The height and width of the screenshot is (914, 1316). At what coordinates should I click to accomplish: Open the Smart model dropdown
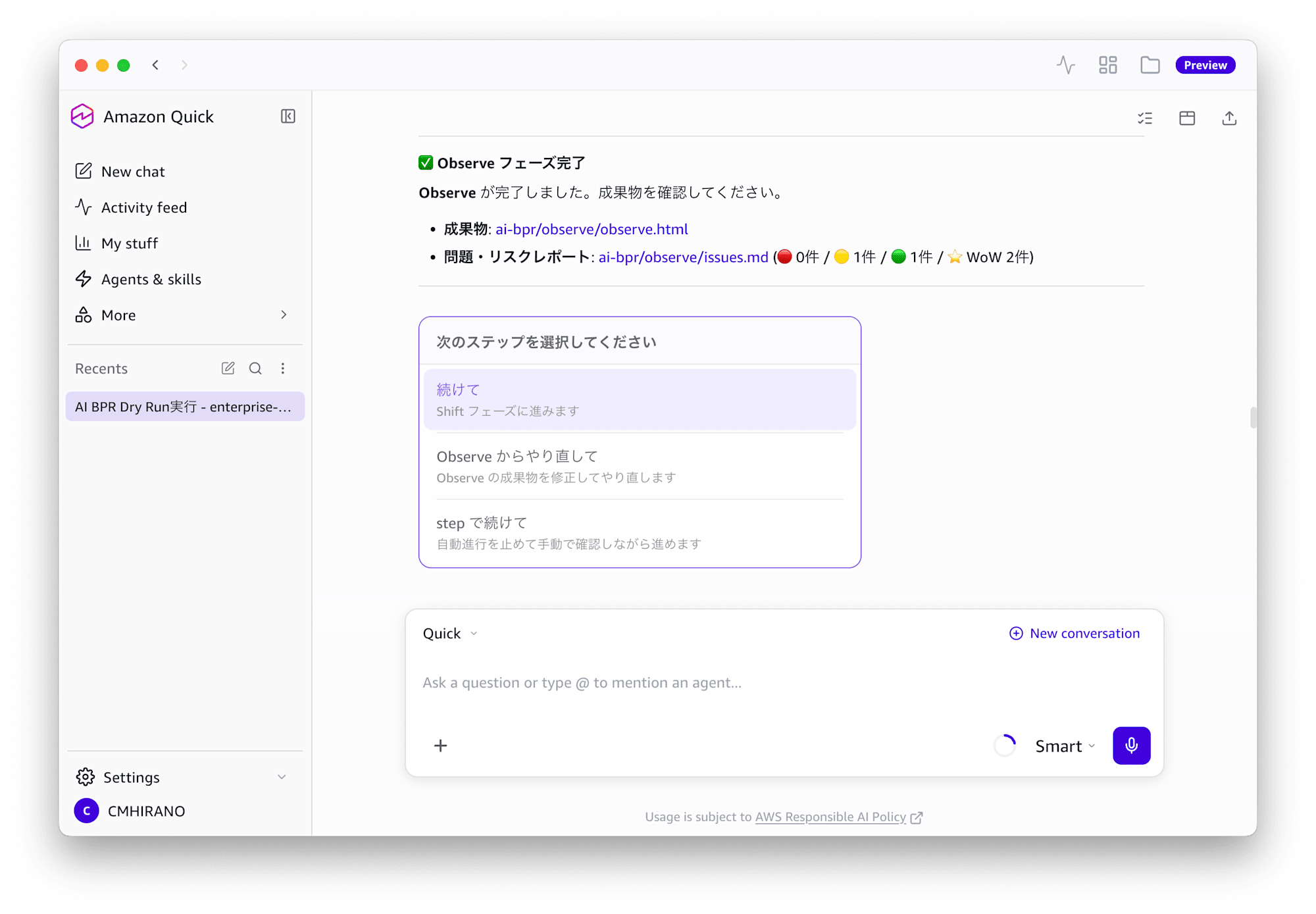pyautogui.click(x=1065, y=746)
